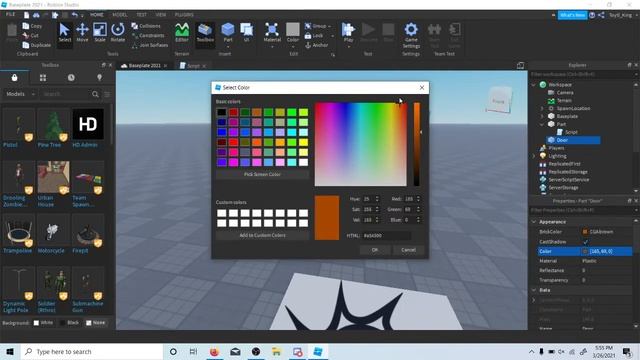640x360 pixels.
Task: Collapse the Workspace tree node
Action: [533, 85]
